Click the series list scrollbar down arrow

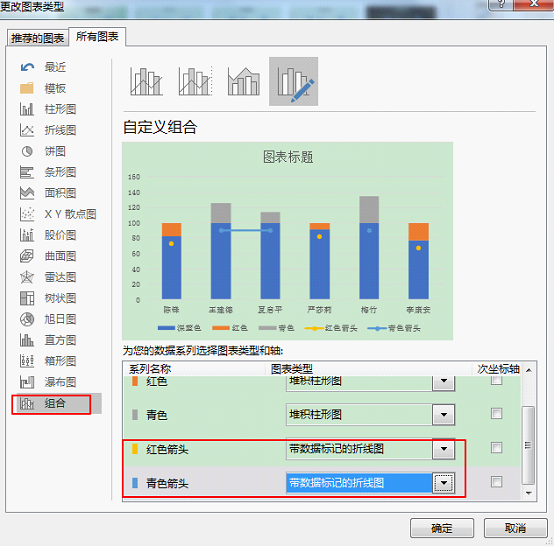529,493
